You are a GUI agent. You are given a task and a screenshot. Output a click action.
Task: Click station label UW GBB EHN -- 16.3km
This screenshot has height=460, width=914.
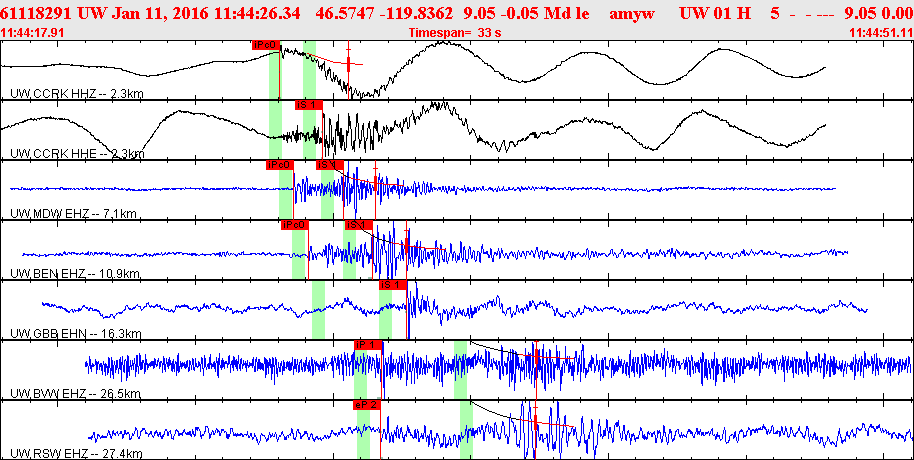point(75,334)
